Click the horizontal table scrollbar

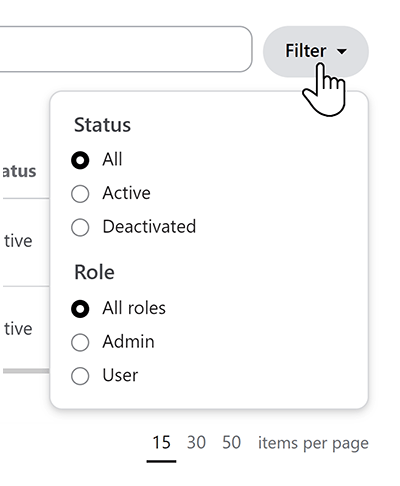tap(26, 371)
